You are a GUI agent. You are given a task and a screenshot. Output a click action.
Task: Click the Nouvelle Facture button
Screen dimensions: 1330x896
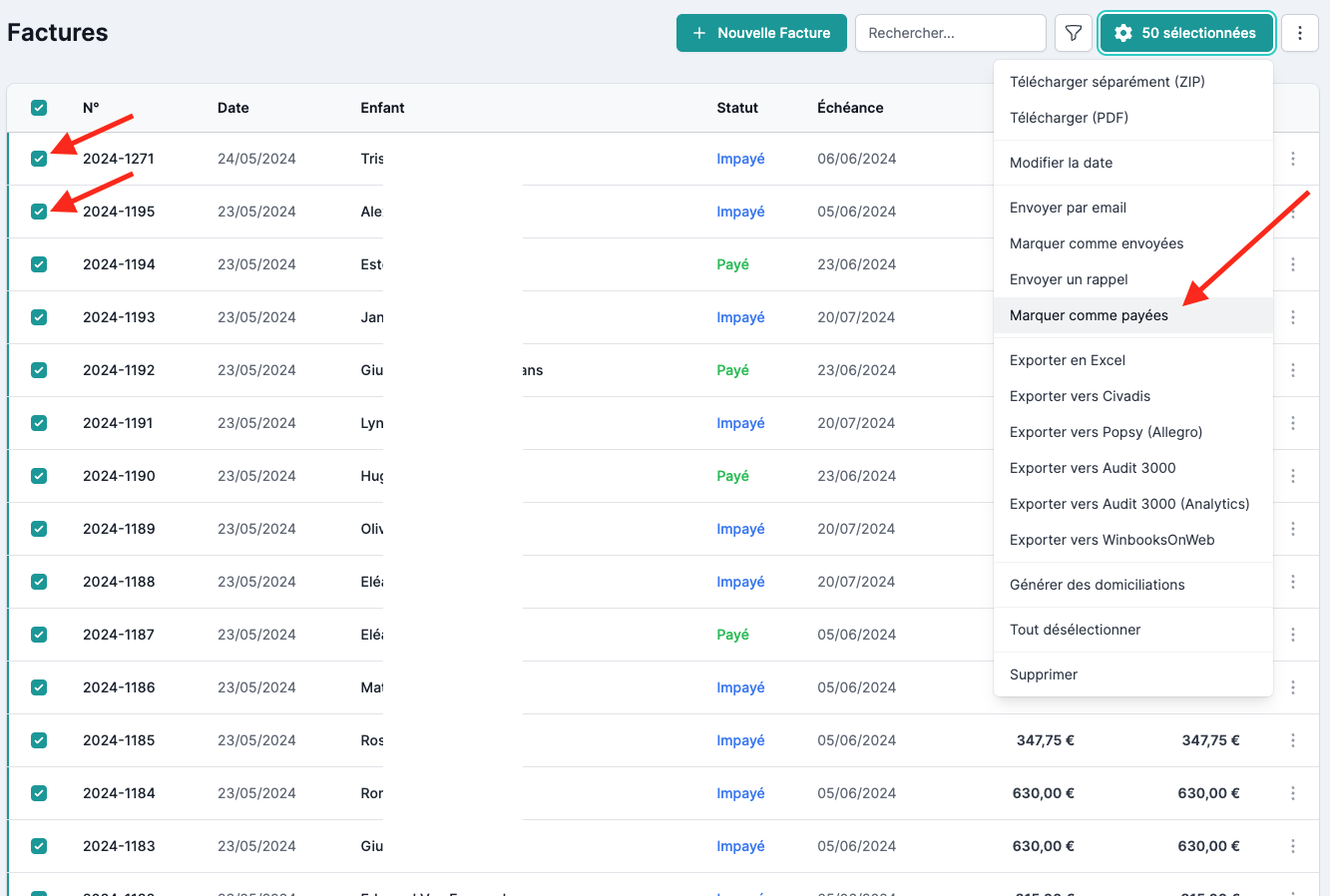761,33
